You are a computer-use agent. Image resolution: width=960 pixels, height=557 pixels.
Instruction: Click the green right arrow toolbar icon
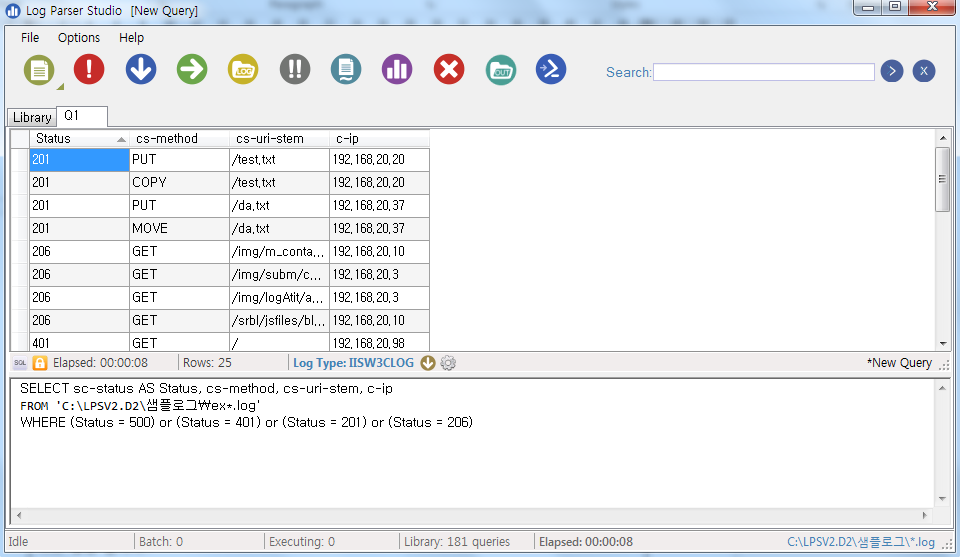tap(192, 69)
